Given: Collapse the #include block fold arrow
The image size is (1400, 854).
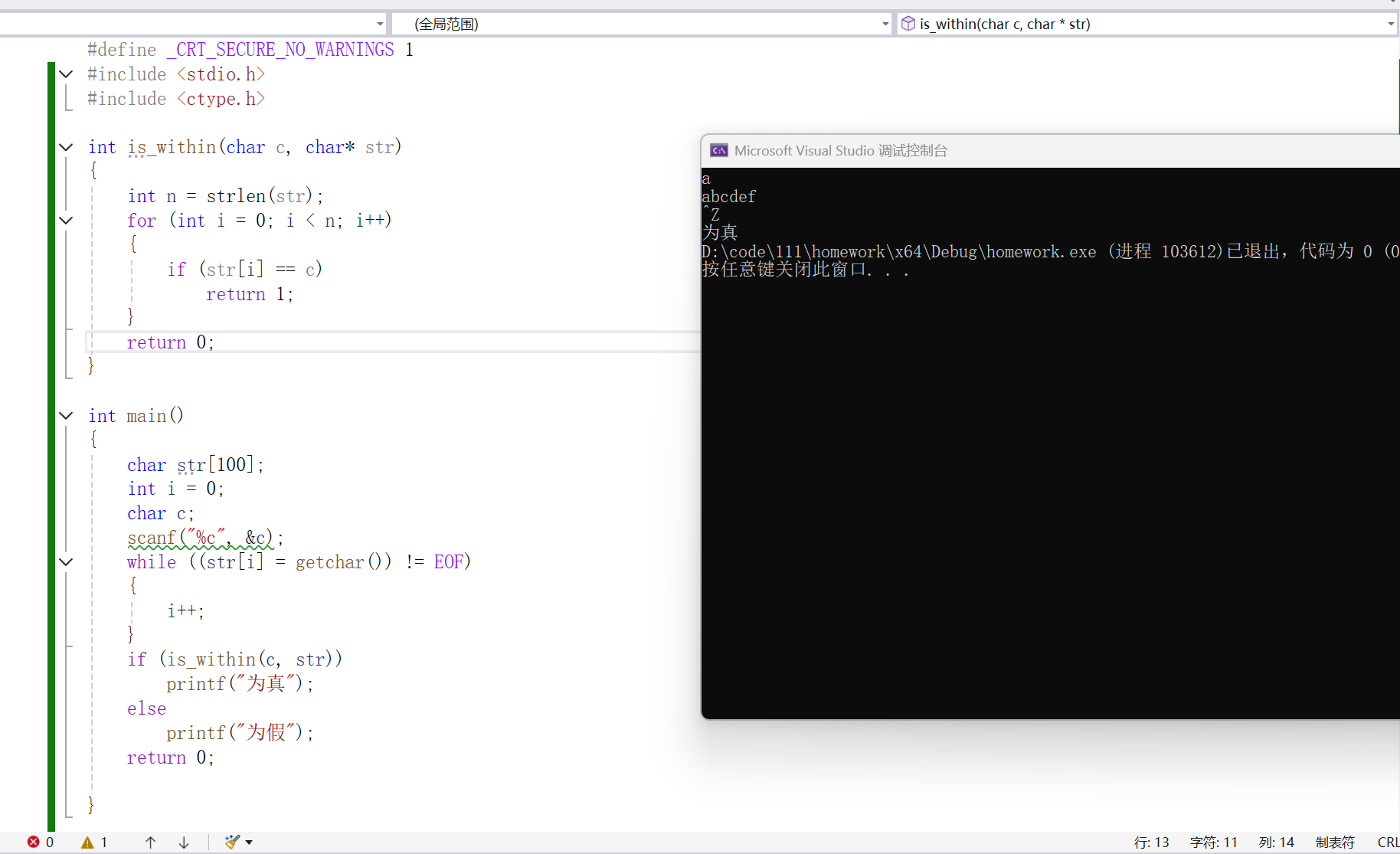Looking at the screenshot, I should (x=67, y=74).
